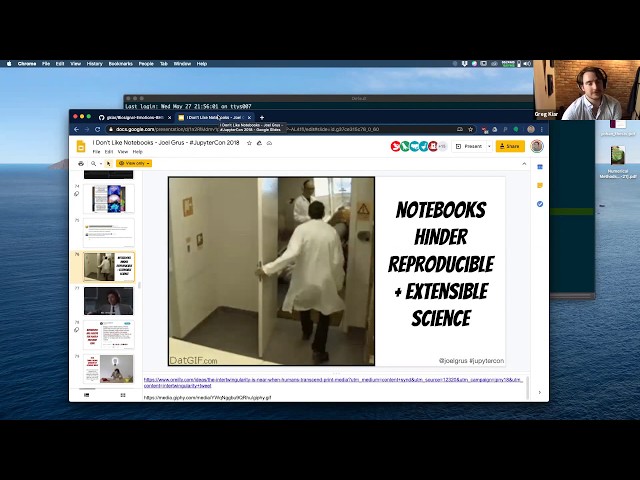This screenshot has width=640, height=480.
Task: Click the yellow Share button
Action: pos(510,146)
